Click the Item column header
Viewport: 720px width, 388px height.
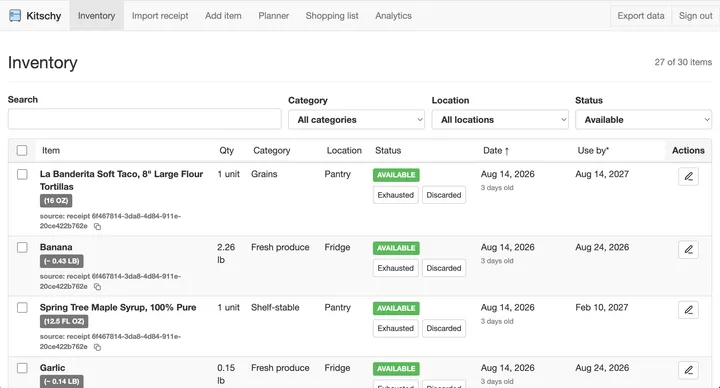(x=51, y=151)
